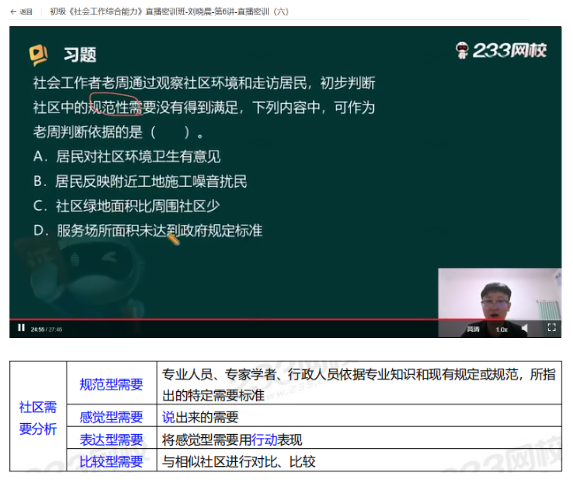Image resolution: width=573 pixels, height=494 pixels.
Task: Click the 比较型需要 table label
Action: point(111,461)
